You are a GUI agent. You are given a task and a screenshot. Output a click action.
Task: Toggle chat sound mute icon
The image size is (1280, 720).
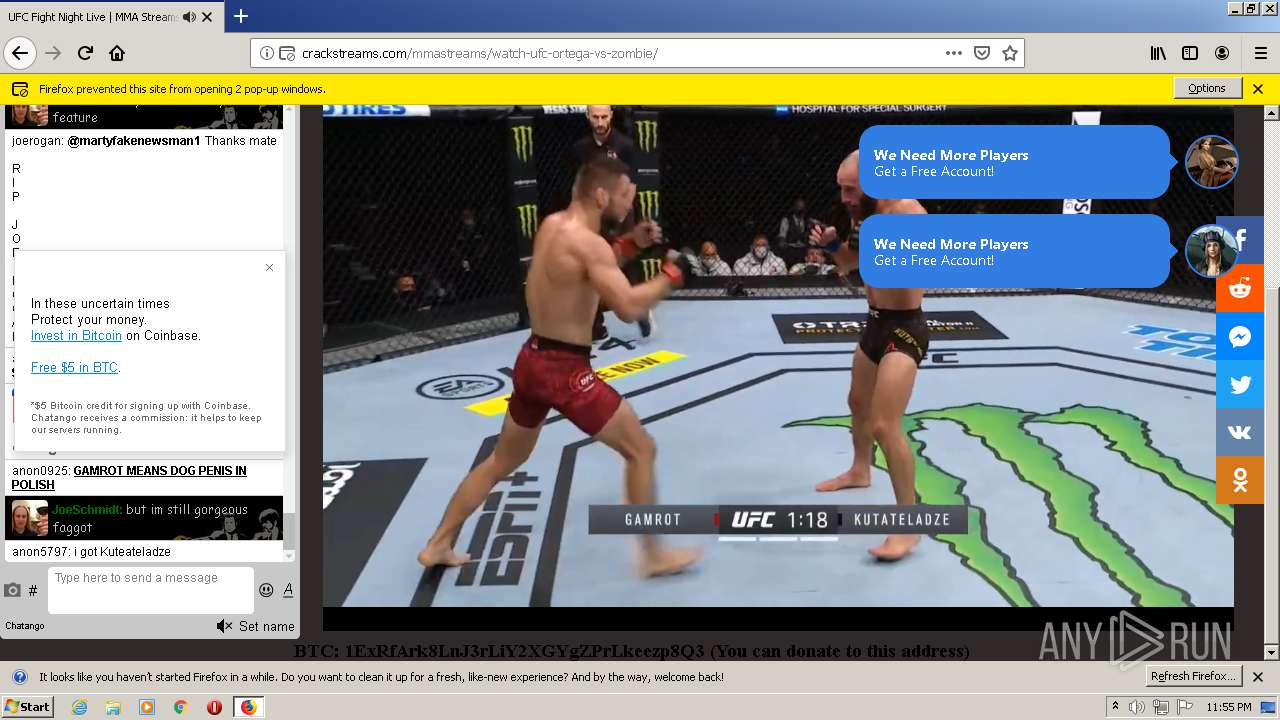224,626
